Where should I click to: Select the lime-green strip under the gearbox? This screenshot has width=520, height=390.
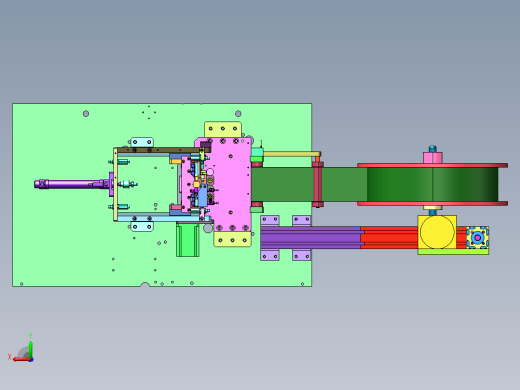click(x=453, y=252)
